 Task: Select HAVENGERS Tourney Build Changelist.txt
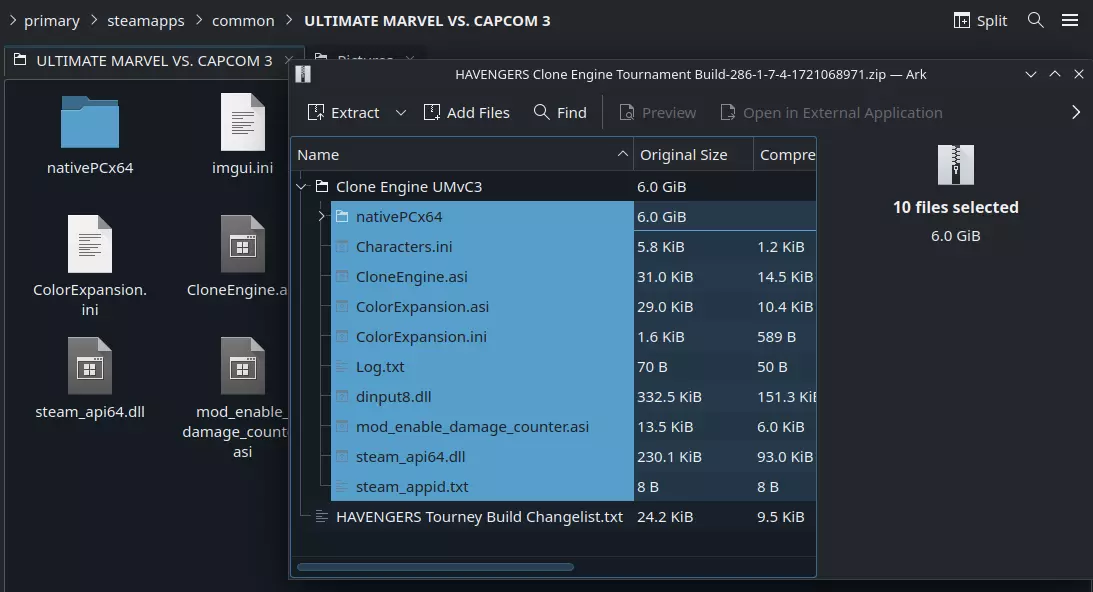pyautogui.click(x=553, y=517)
